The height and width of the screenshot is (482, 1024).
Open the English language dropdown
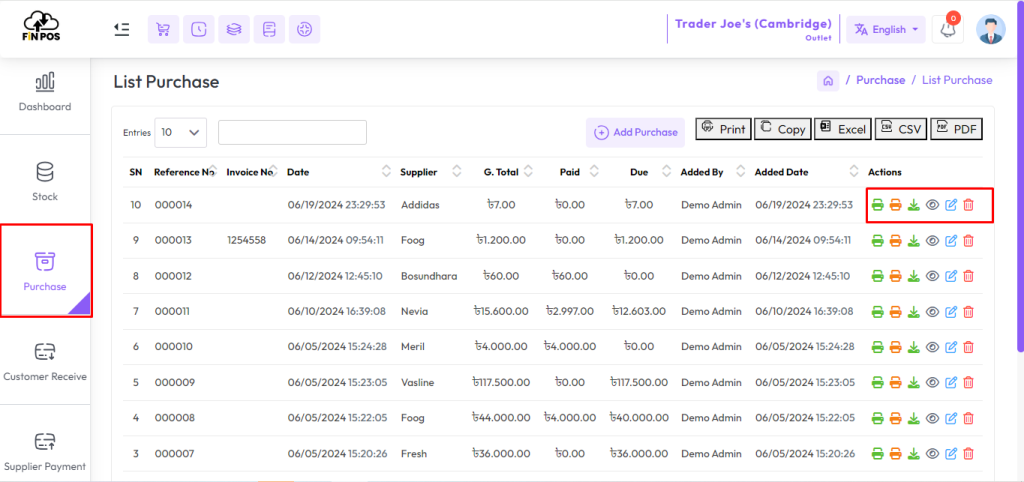tap(886, 29)
